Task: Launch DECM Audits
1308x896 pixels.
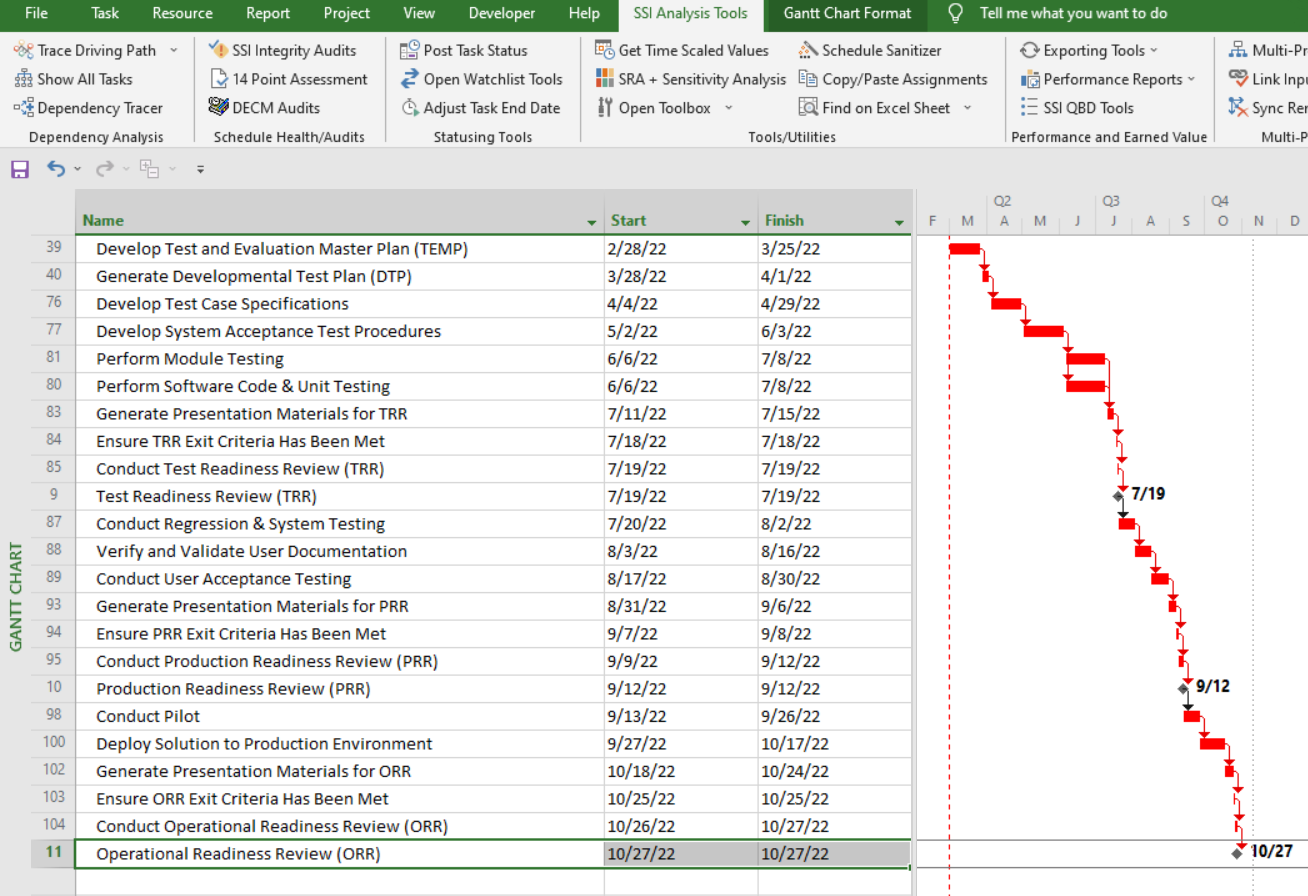Action: [x=264, y=108]
